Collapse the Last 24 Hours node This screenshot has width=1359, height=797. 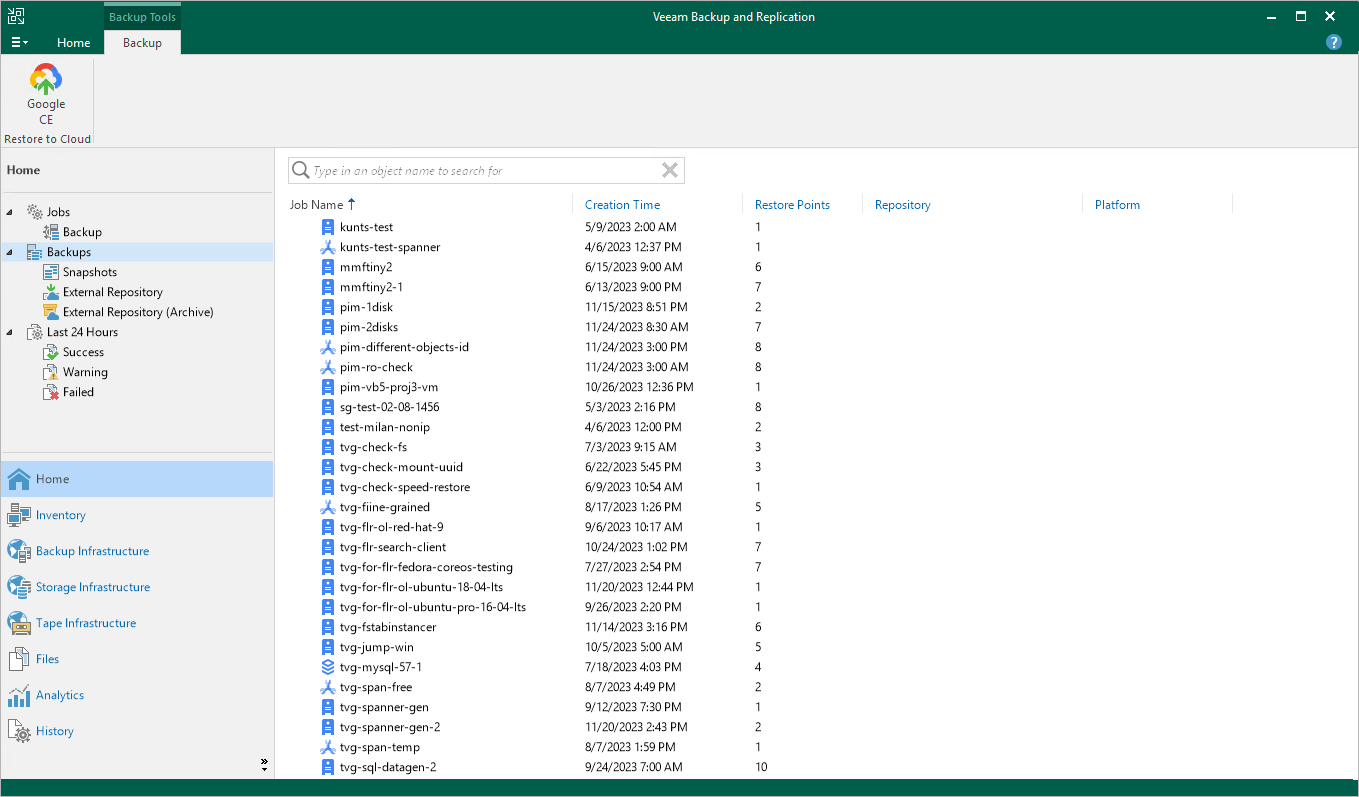click(10, 332)
